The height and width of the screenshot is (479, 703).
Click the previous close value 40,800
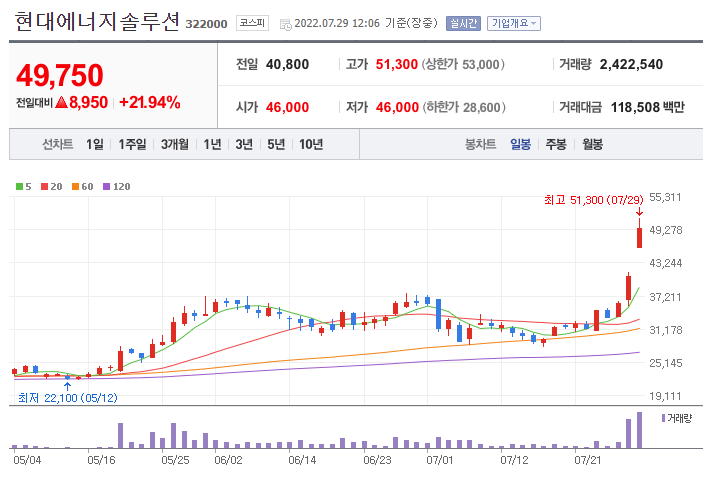[x=287, y=65]
